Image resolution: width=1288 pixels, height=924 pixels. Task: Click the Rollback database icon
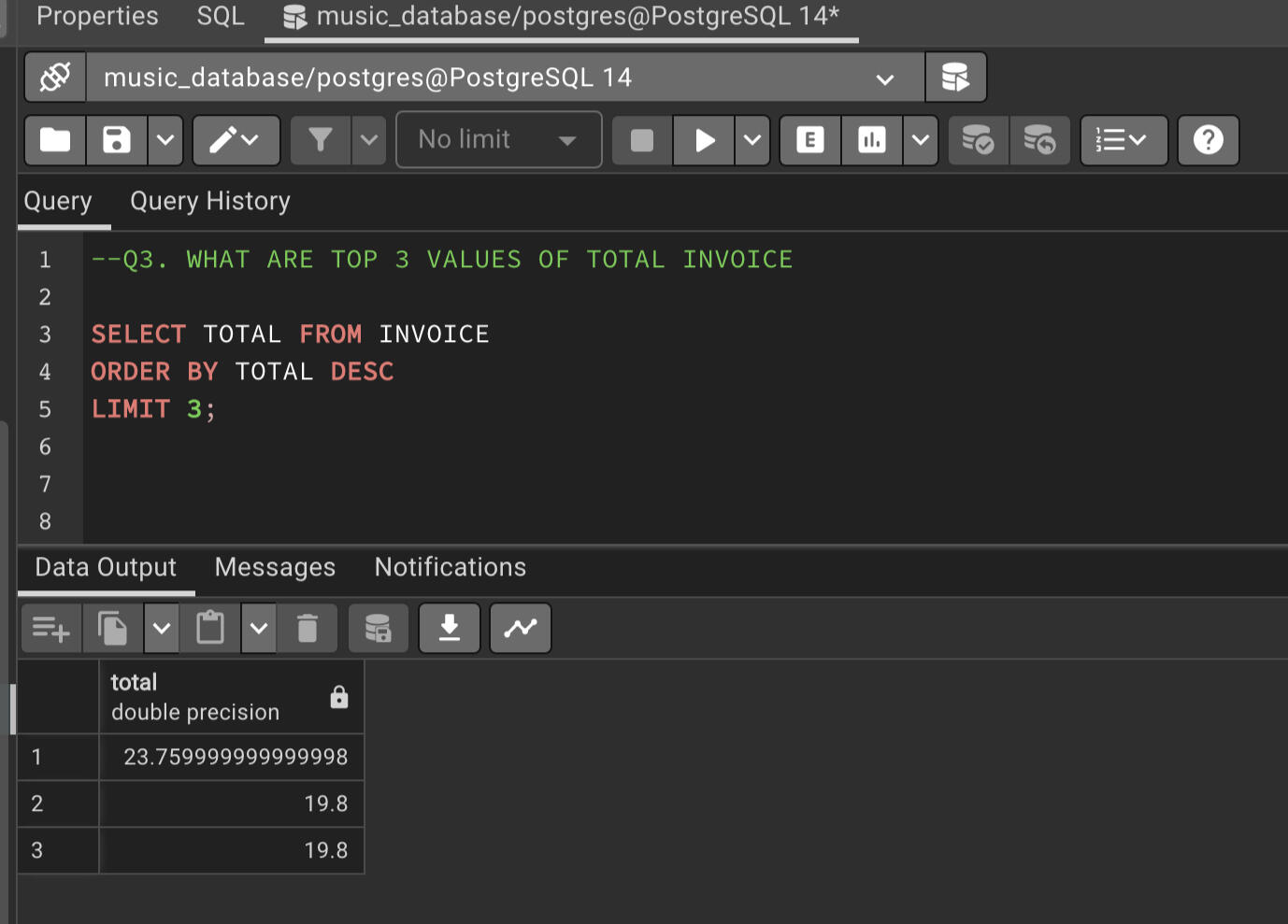point(1039,140)
